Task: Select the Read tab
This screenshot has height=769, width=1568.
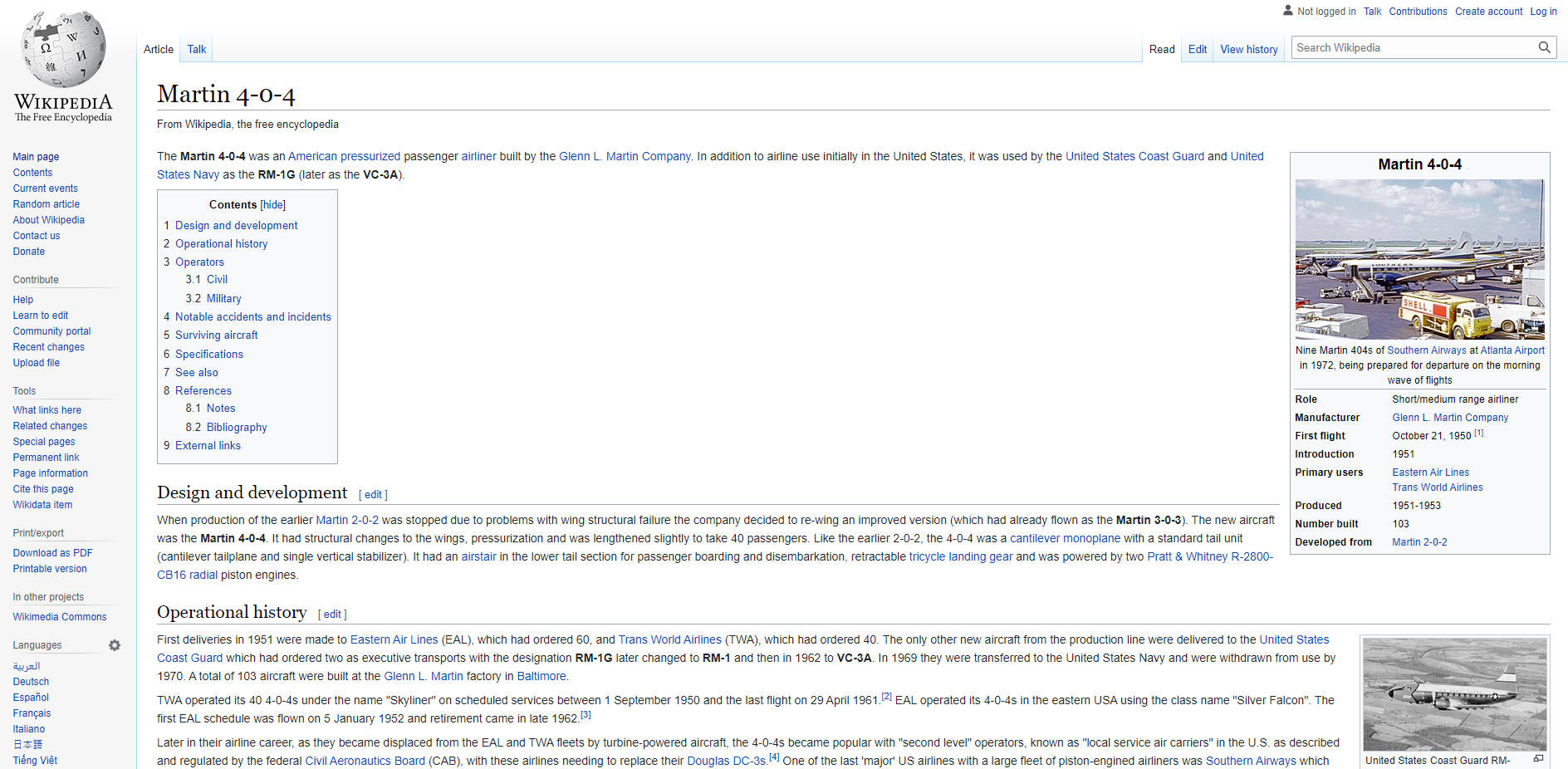Action: click(x=1162, y=49)
